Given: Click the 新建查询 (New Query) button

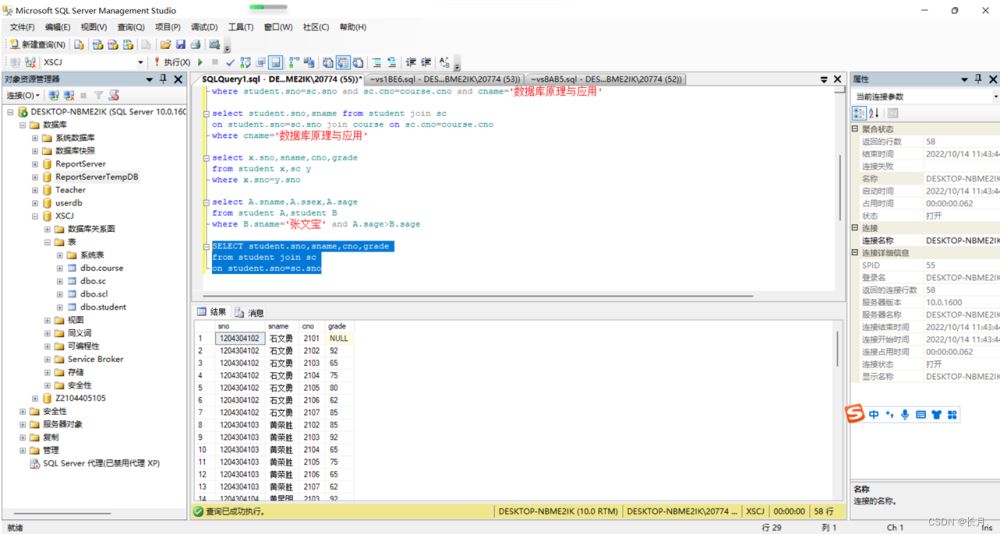Looking at the screenshot, I should (x=37, y=45).
